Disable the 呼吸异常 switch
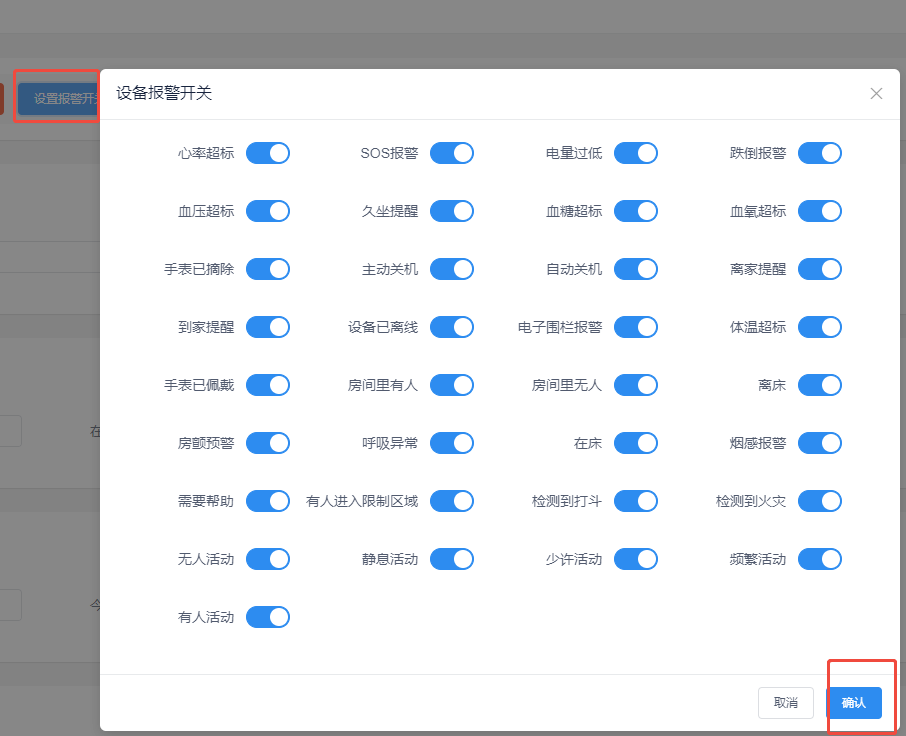 click(452, 443)
